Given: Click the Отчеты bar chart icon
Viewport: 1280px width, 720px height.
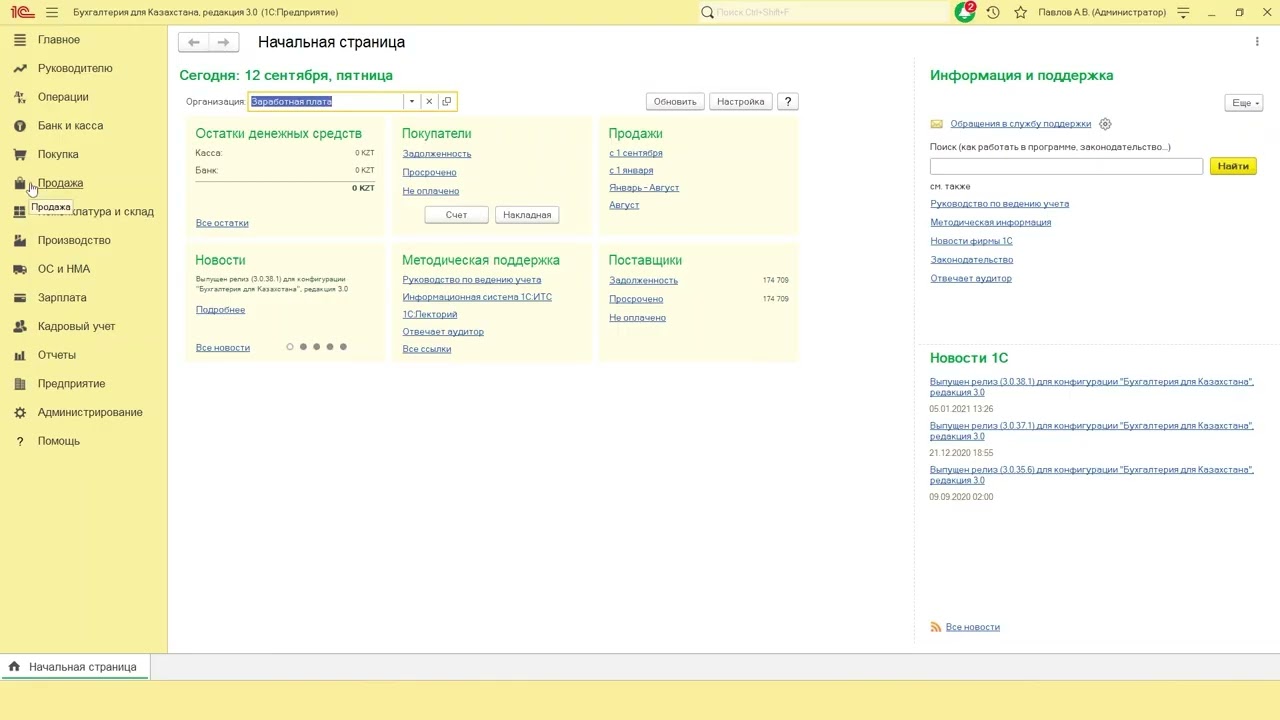Looking at the screenshot, I should coord(19,355).
